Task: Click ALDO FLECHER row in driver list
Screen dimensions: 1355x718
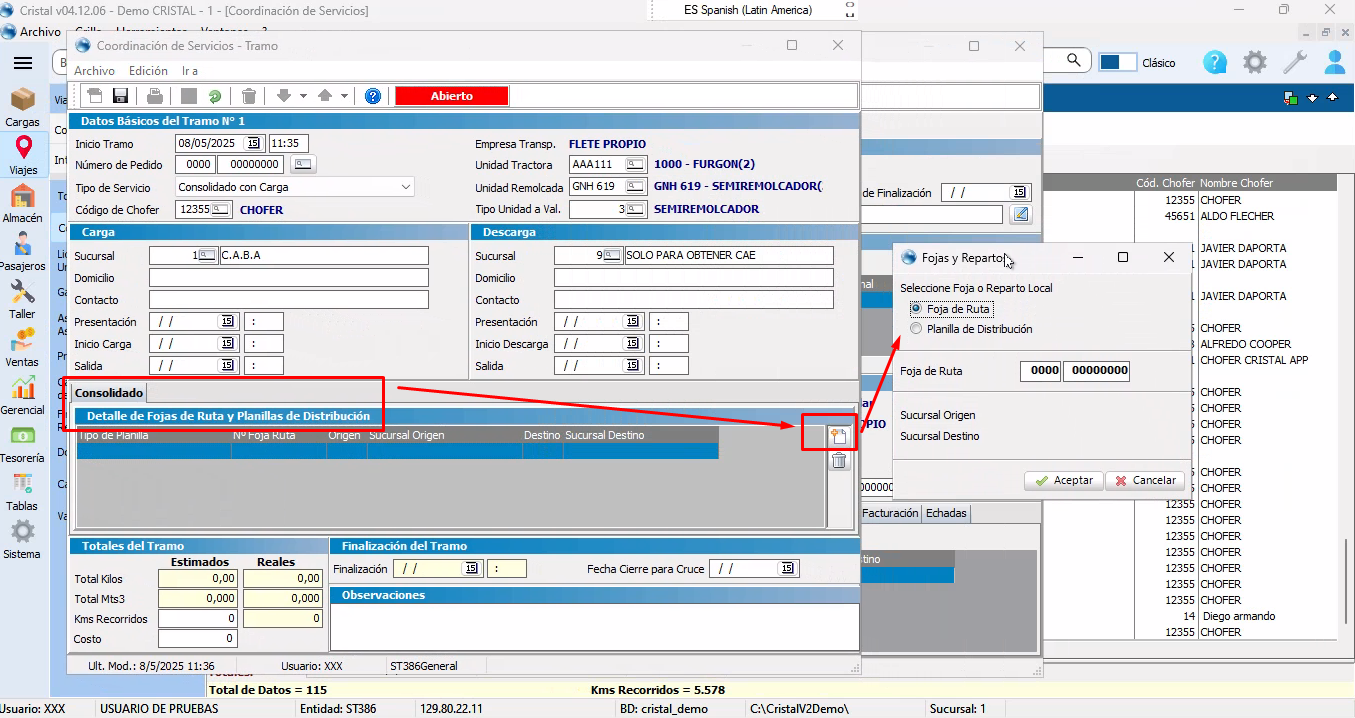Action: (1236, 216)
